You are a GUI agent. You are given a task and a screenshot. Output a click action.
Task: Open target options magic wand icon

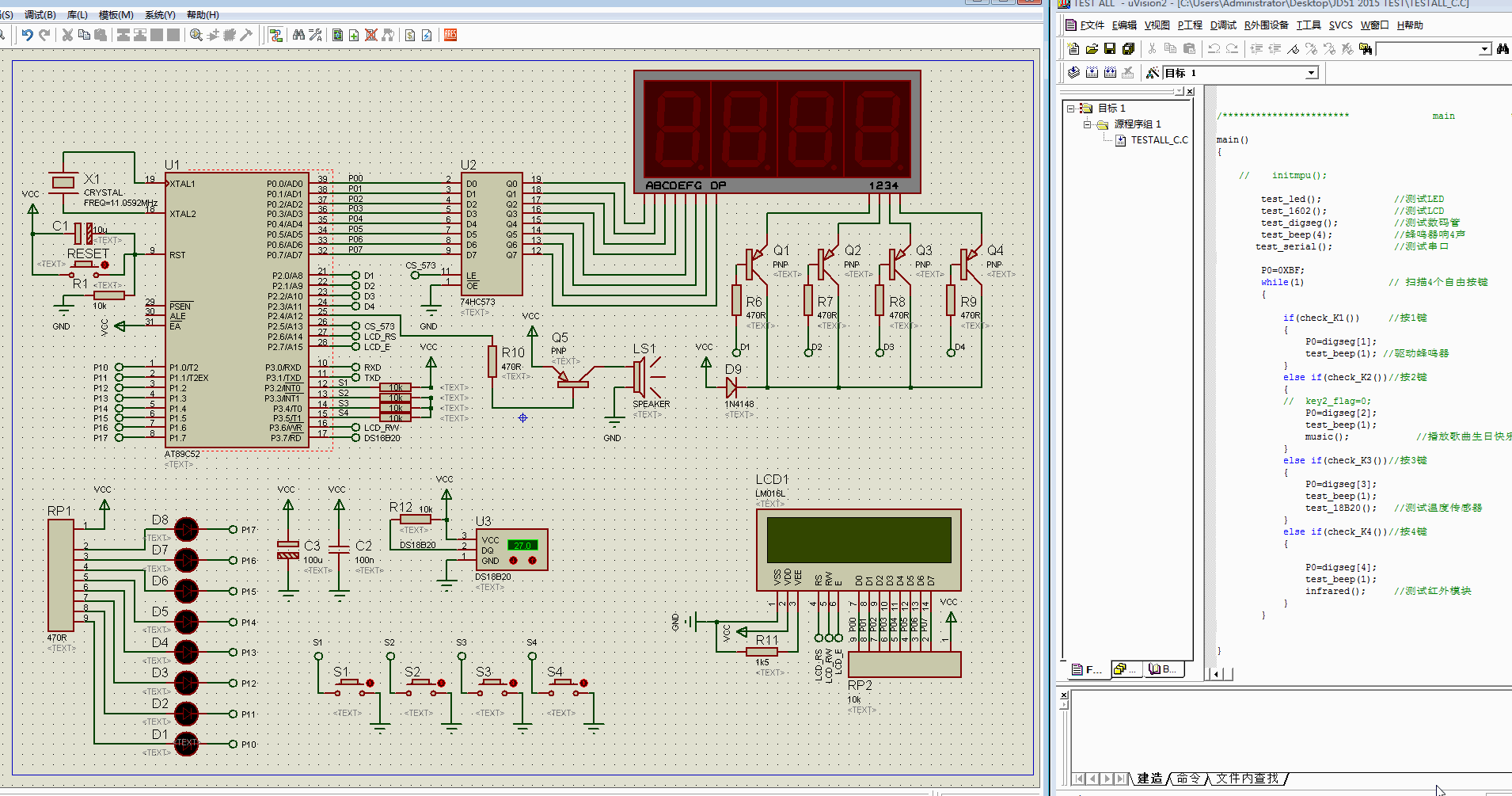coord(1153,73)
